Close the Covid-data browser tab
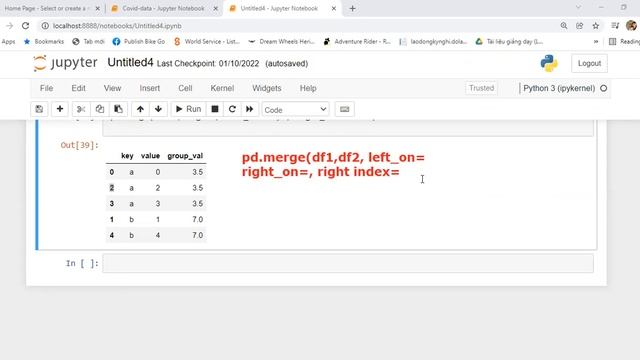The height and width of the screenshot is (360, 640). [216, 8]
